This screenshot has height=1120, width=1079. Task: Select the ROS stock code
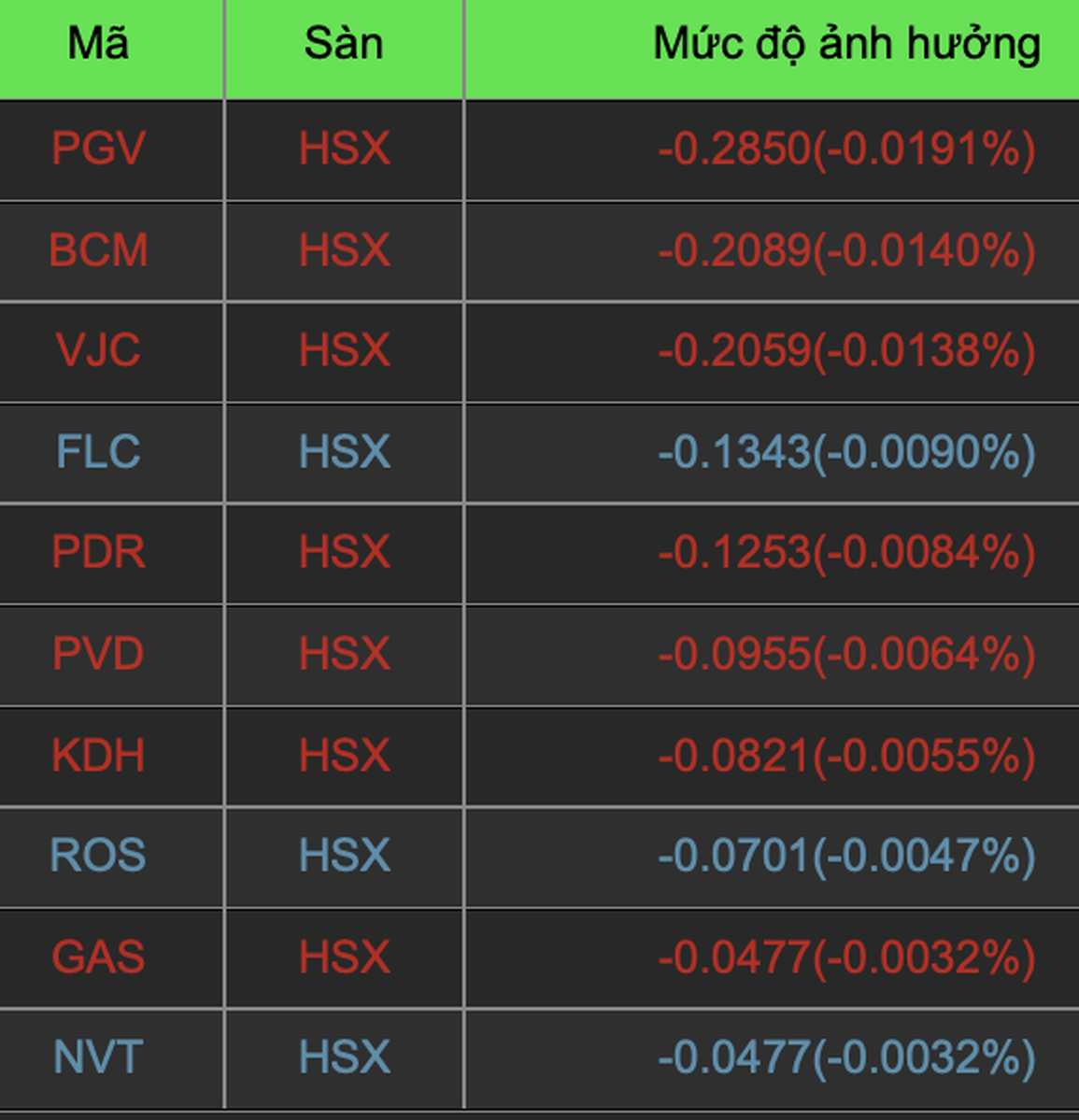pyautogui.click(x=98, y=856)
